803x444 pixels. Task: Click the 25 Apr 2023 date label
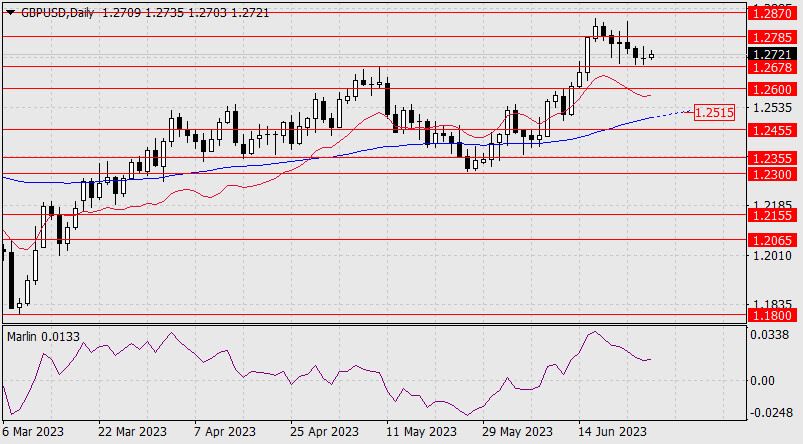[324, 432]
